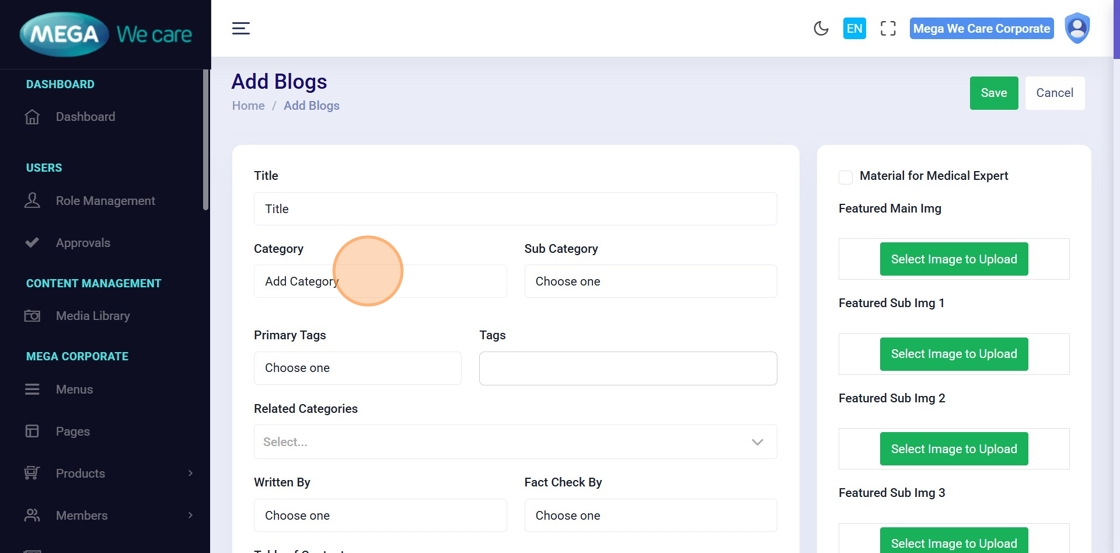The width and height of the screenshot is (1120, 553).
Task: Open the Related Categories dropdown
Action: [x=515, y=442]
